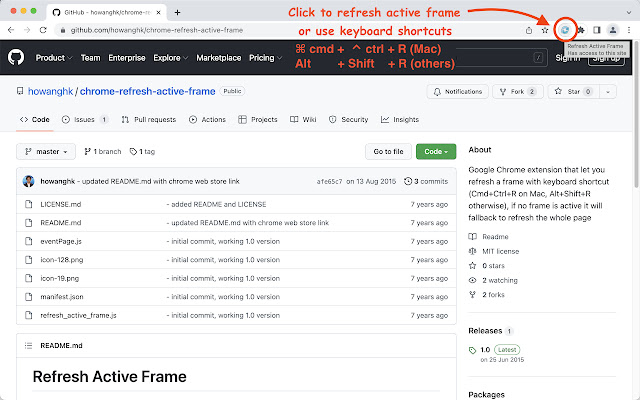640x400 pixels.
Task: Click the Team link in the header
Action: click(x=90, y=58)
